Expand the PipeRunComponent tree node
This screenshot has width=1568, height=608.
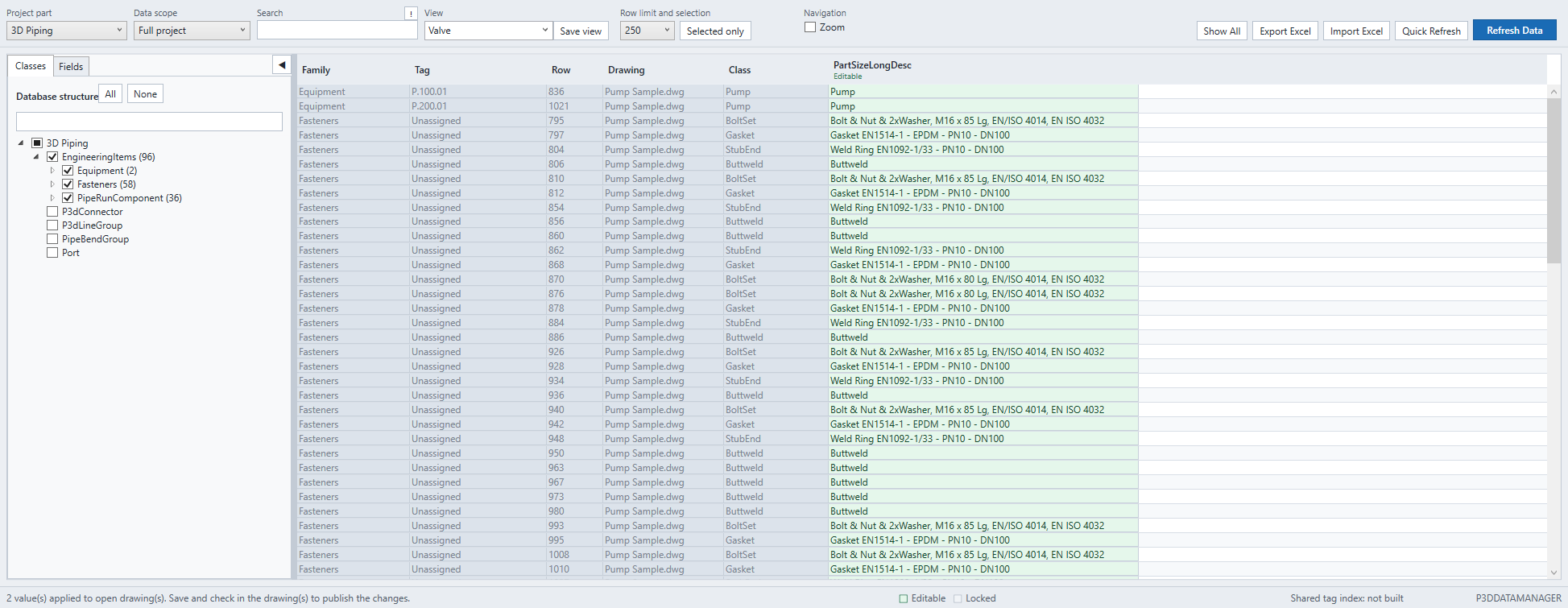point(52,198)
